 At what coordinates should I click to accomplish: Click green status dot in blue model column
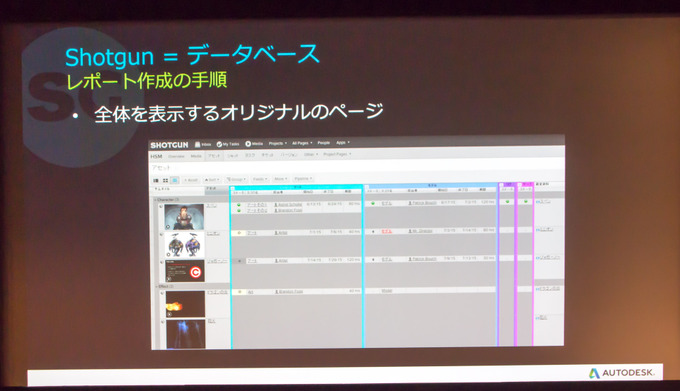coord(373,203)
